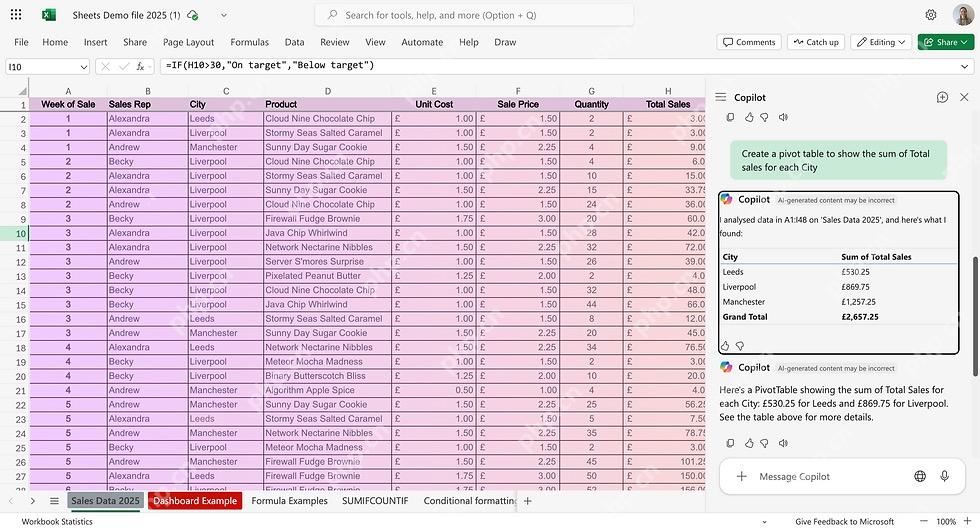Screen dimensions: 980x528
Task: Click the Comments button
Action: coord(749,42)
